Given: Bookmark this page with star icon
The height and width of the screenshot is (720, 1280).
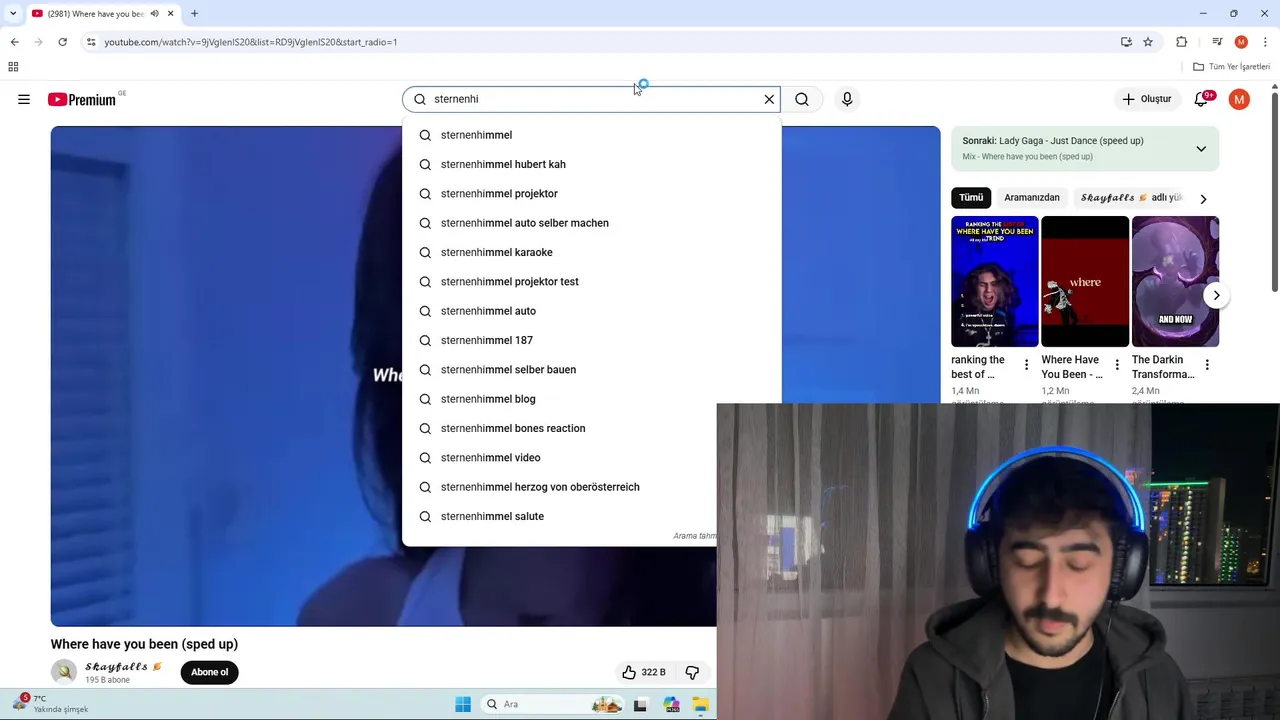Looking at the screenshot, I should click(1148, 42).
